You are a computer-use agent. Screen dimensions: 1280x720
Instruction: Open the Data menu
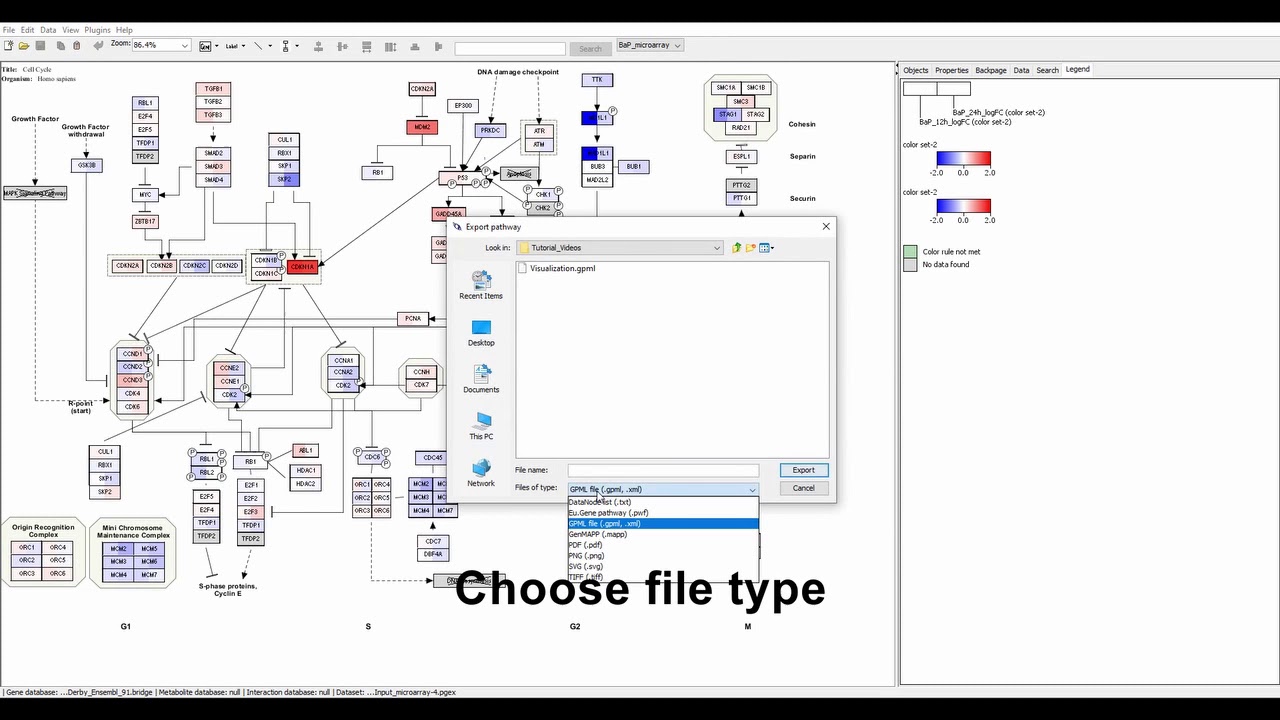pyautogui.click(x=48, y=30)
